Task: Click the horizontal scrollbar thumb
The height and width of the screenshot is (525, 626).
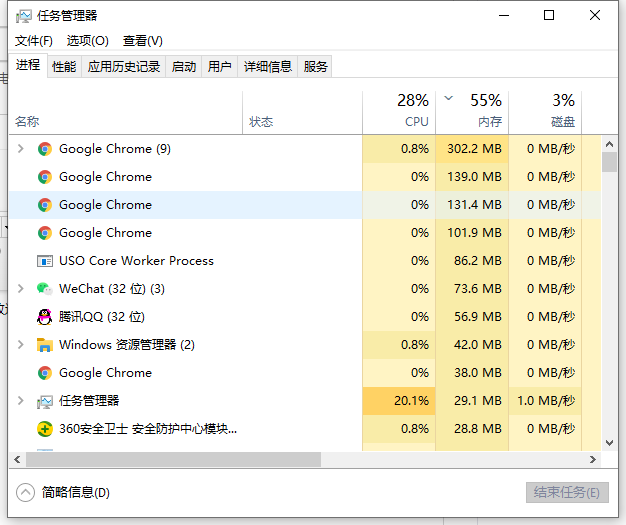Action: pos(170,460)
